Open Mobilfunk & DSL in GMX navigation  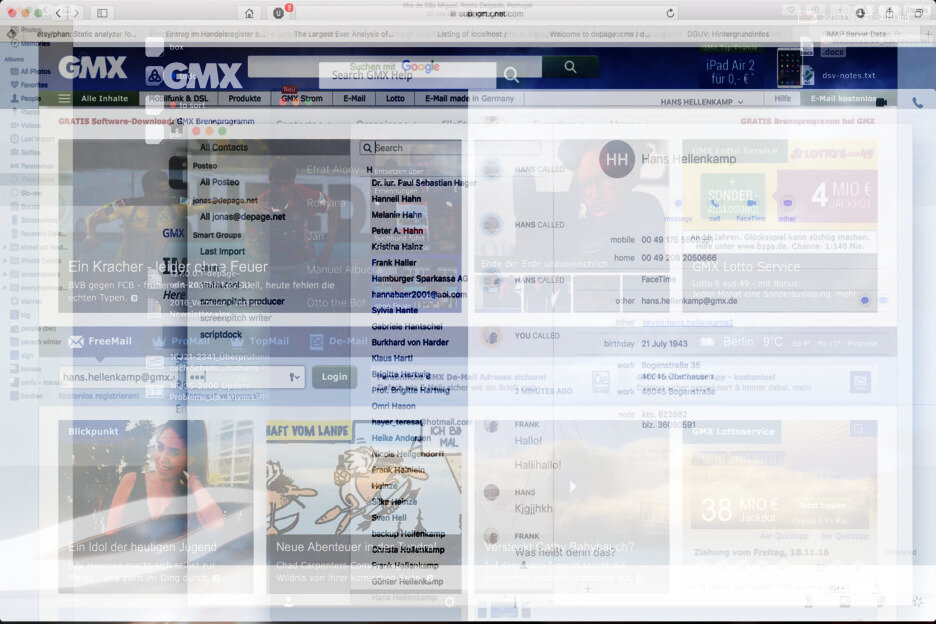tap(178, 99)
